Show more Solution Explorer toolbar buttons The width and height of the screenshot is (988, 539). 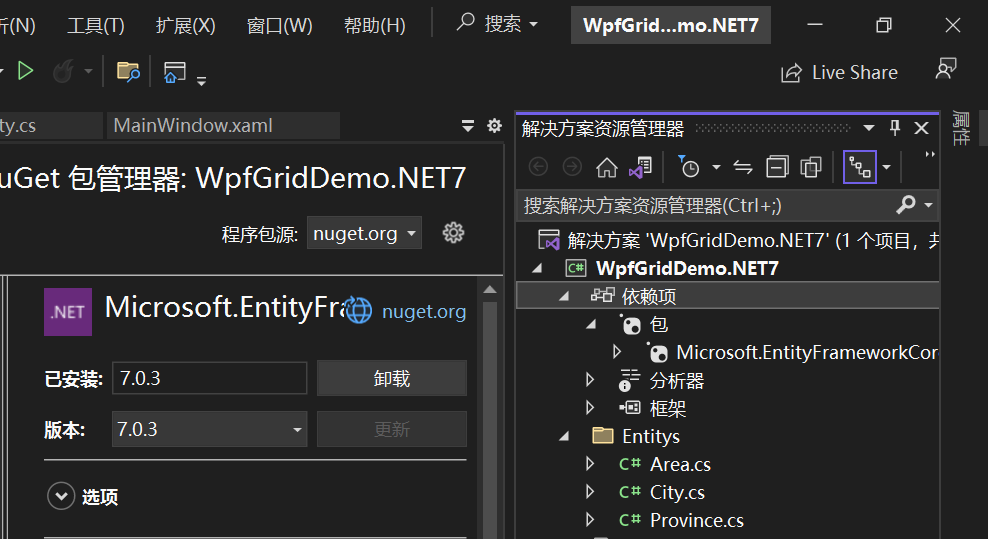[929, 154]
